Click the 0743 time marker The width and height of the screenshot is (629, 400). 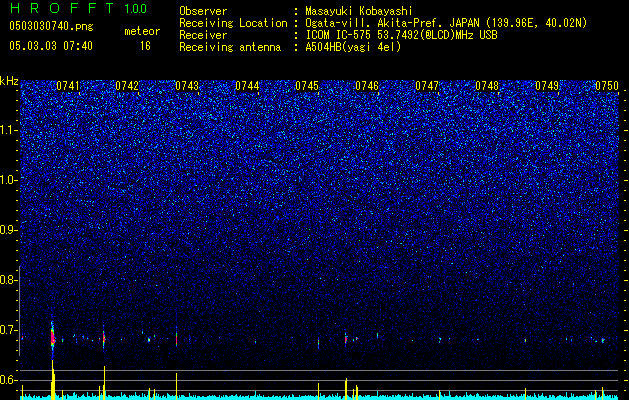coord(187,86)
